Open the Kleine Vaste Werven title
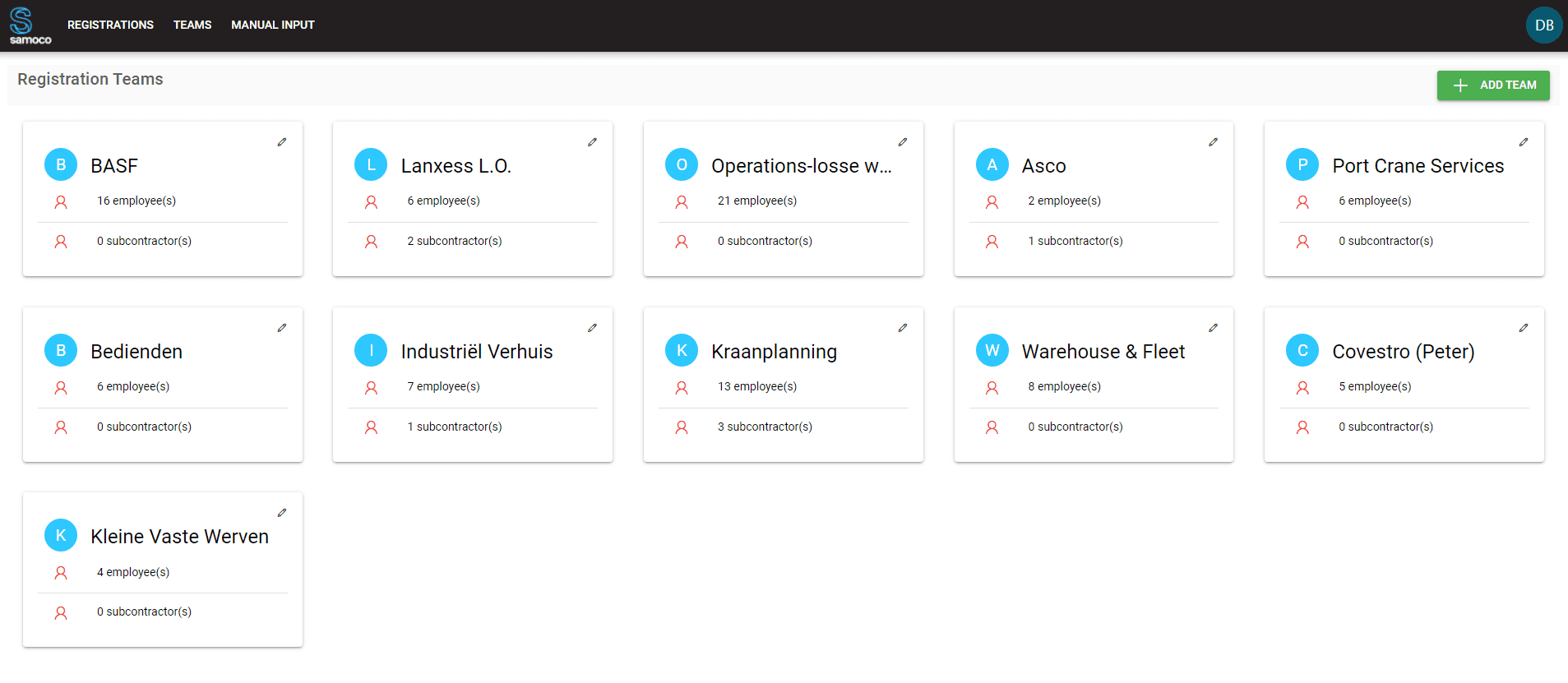The width and height of the screenshot is (1568, 683). [x=180, y=537]
